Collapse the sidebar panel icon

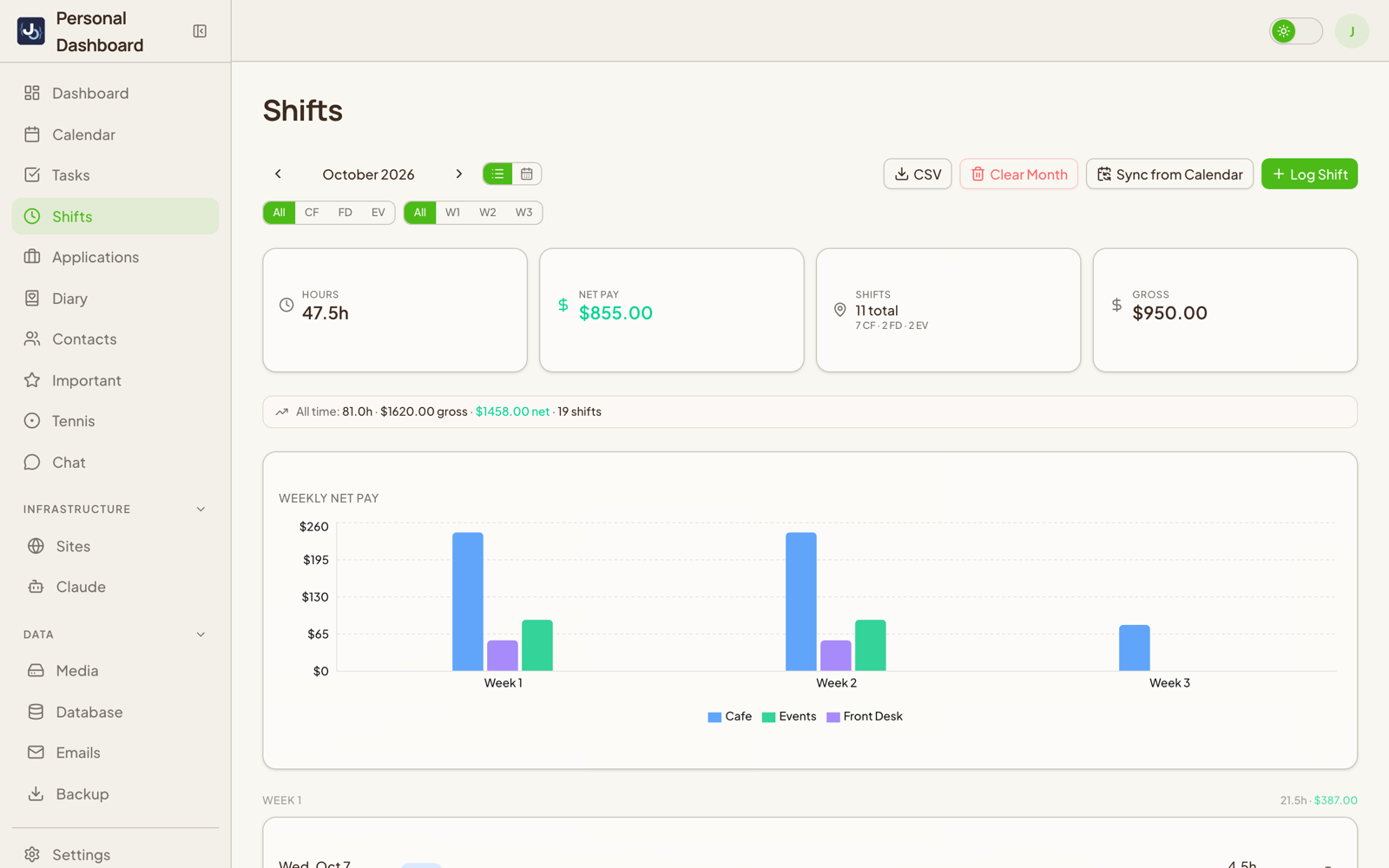[200, 31]
